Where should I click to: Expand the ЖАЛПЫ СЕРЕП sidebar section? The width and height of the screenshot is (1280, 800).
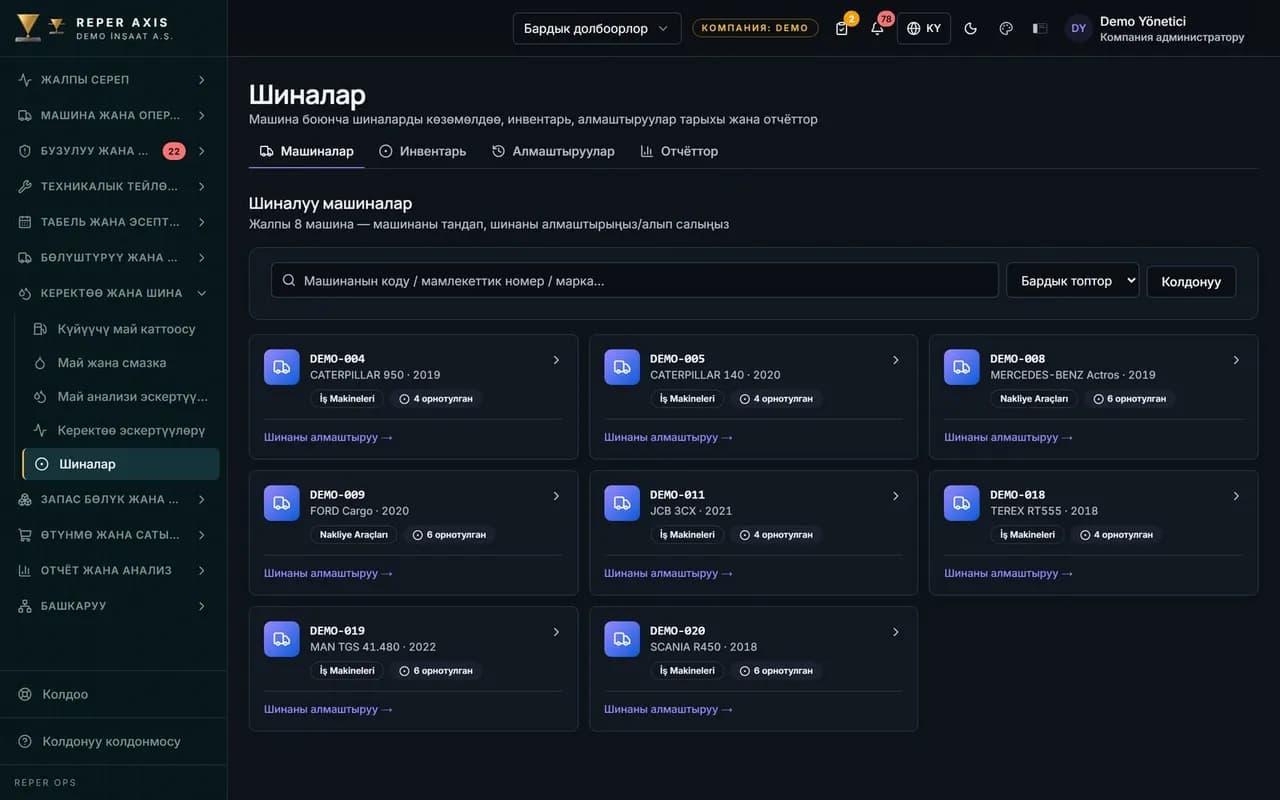[x=113, y=80]
